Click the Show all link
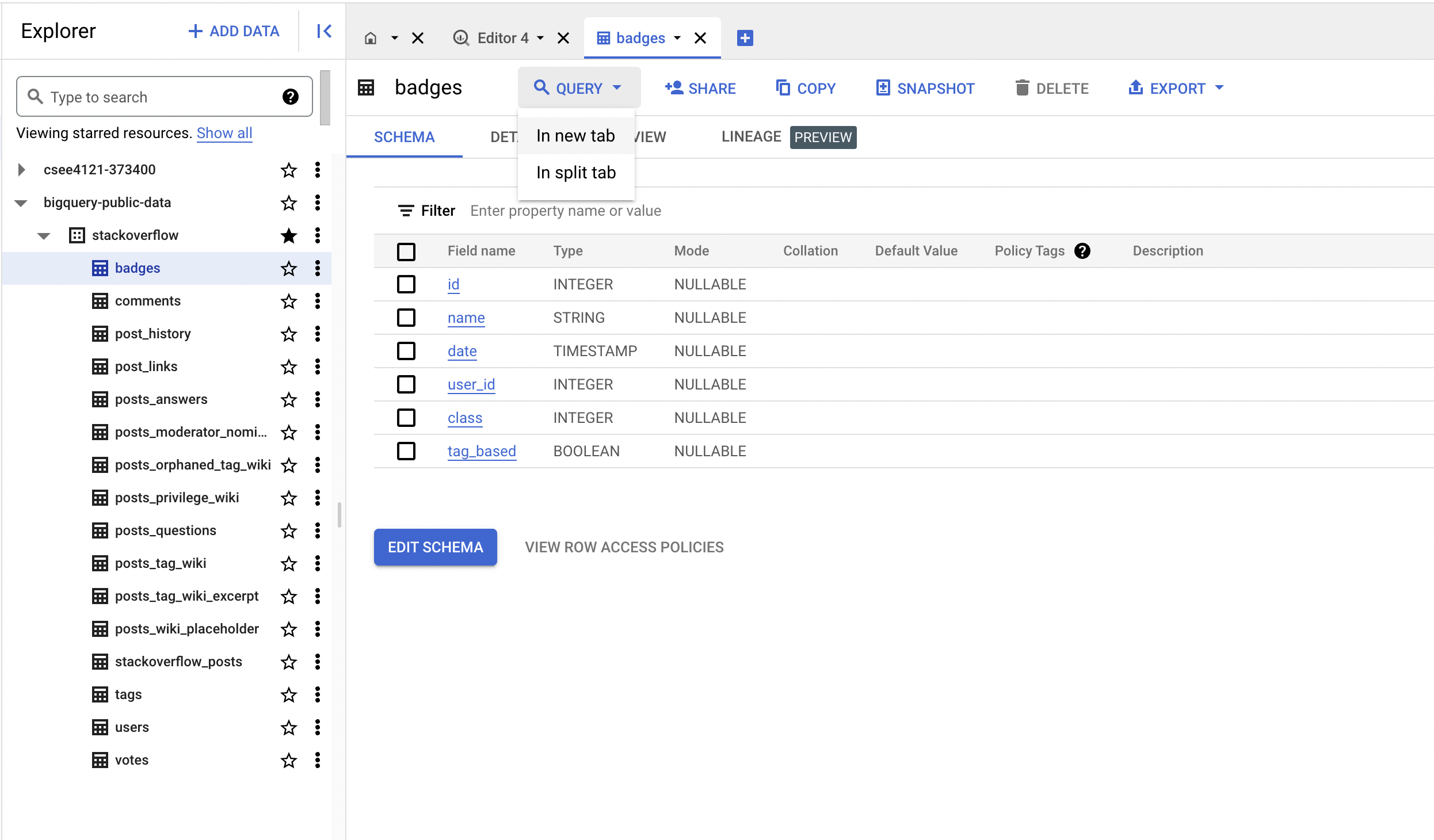The image size is (1434, 840). pyautogui.click(x=224, y=133)
